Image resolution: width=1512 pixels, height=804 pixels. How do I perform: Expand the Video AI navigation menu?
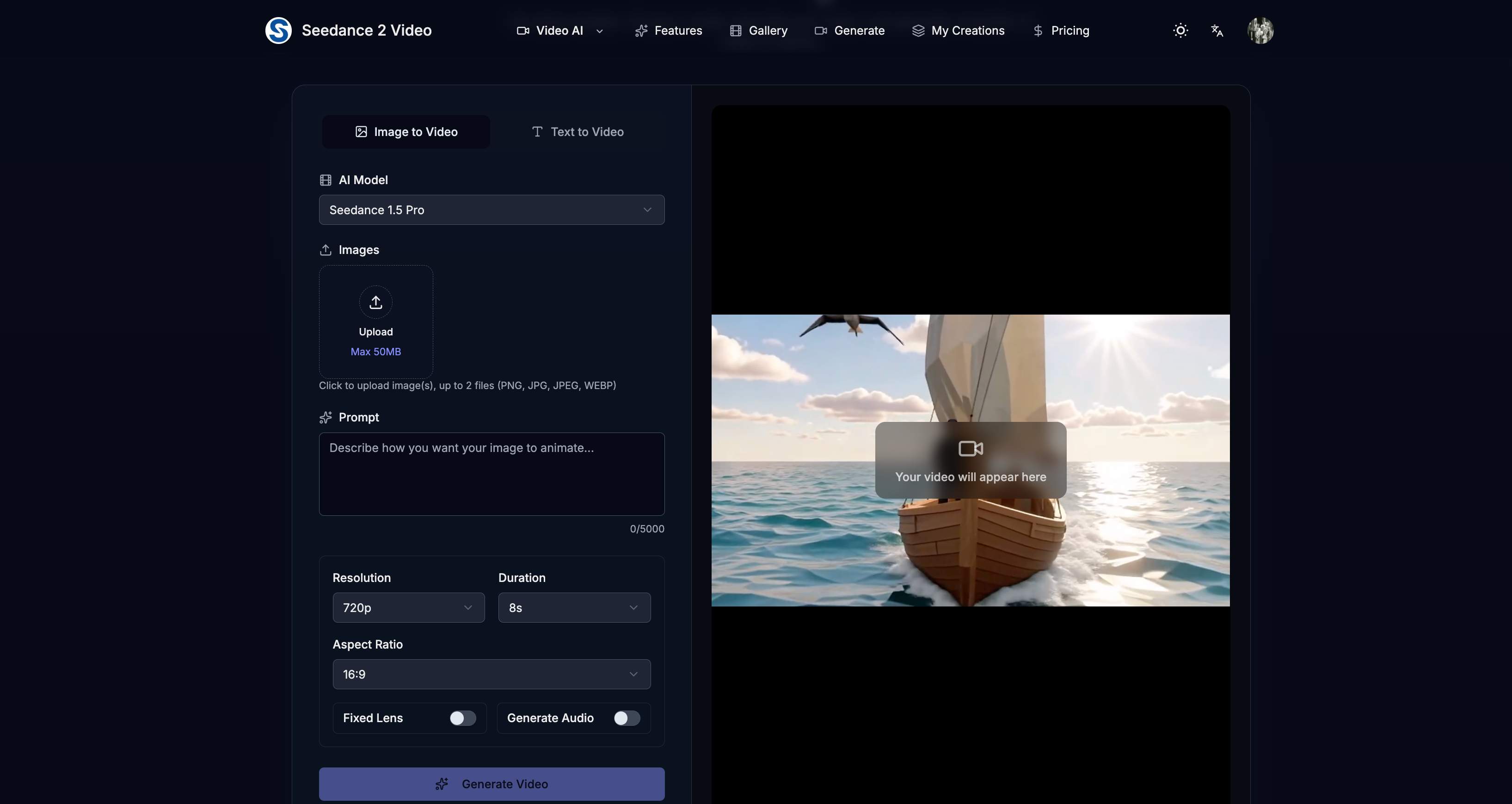[x=559, y=30]
